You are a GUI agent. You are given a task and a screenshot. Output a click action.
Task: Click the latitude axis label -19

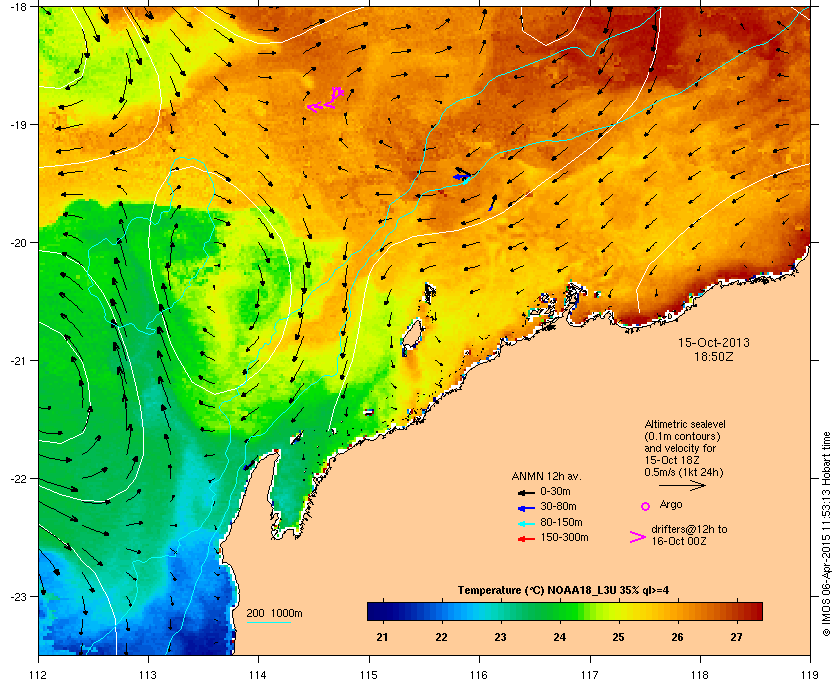pyautogui.click(x=18, y=124)
